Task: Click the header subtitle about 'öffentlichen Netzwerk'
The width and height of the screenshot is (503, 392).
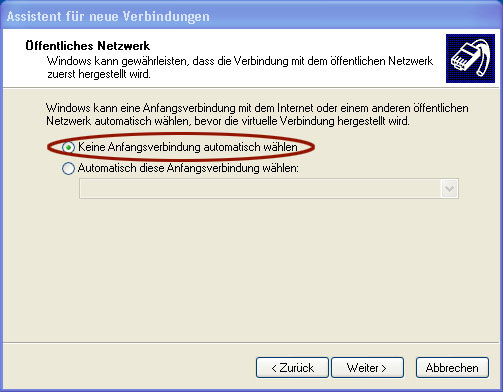Action: point(240,67)
